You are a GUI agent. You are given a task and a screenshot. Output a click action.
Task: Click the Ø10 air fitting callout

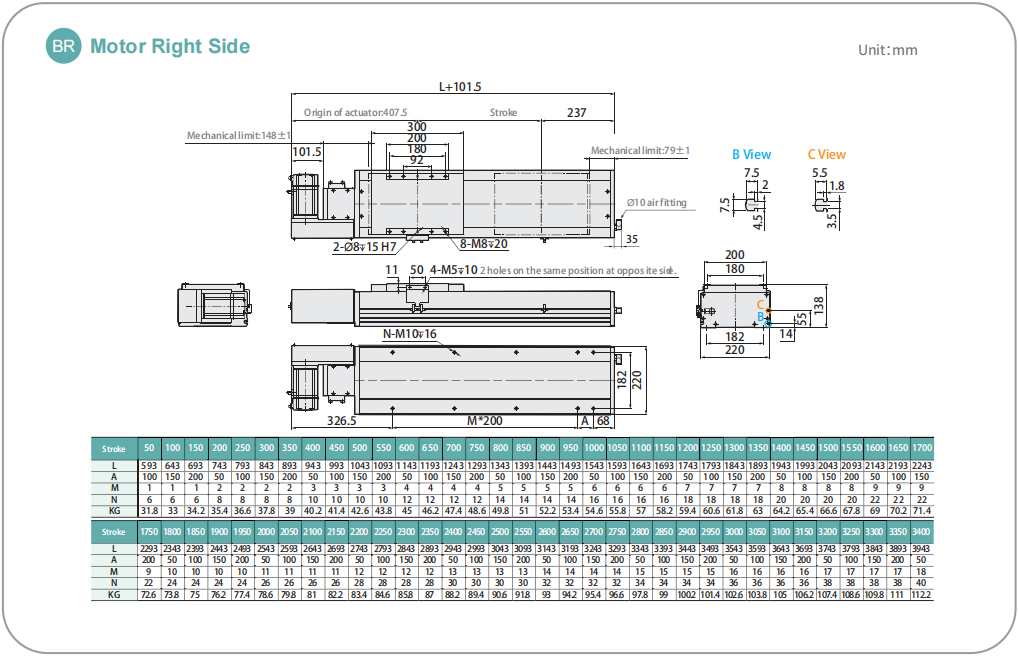(657, 203)
